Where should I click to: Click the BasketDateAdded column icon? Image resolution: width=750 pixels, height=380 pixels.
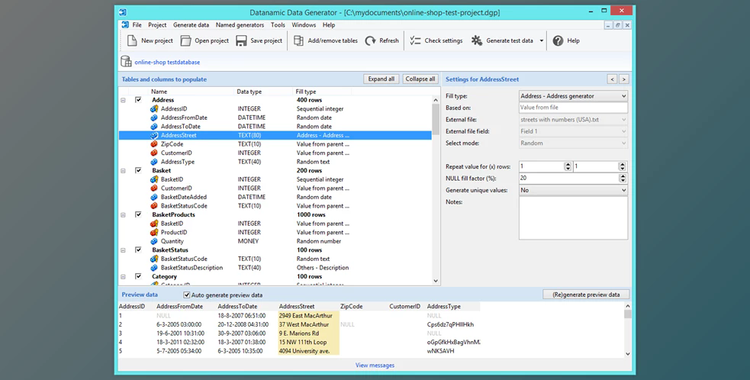(x=154, y=197)
